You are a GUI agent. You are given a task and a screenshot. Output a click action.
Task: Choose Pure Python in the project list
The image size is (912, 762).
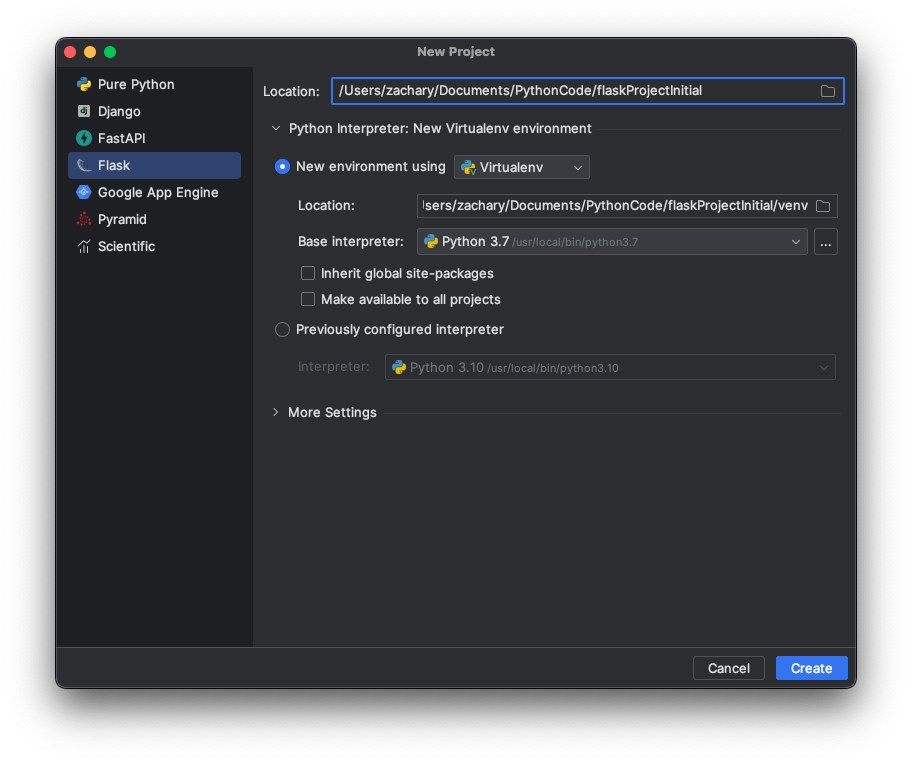tap(136, 85)
